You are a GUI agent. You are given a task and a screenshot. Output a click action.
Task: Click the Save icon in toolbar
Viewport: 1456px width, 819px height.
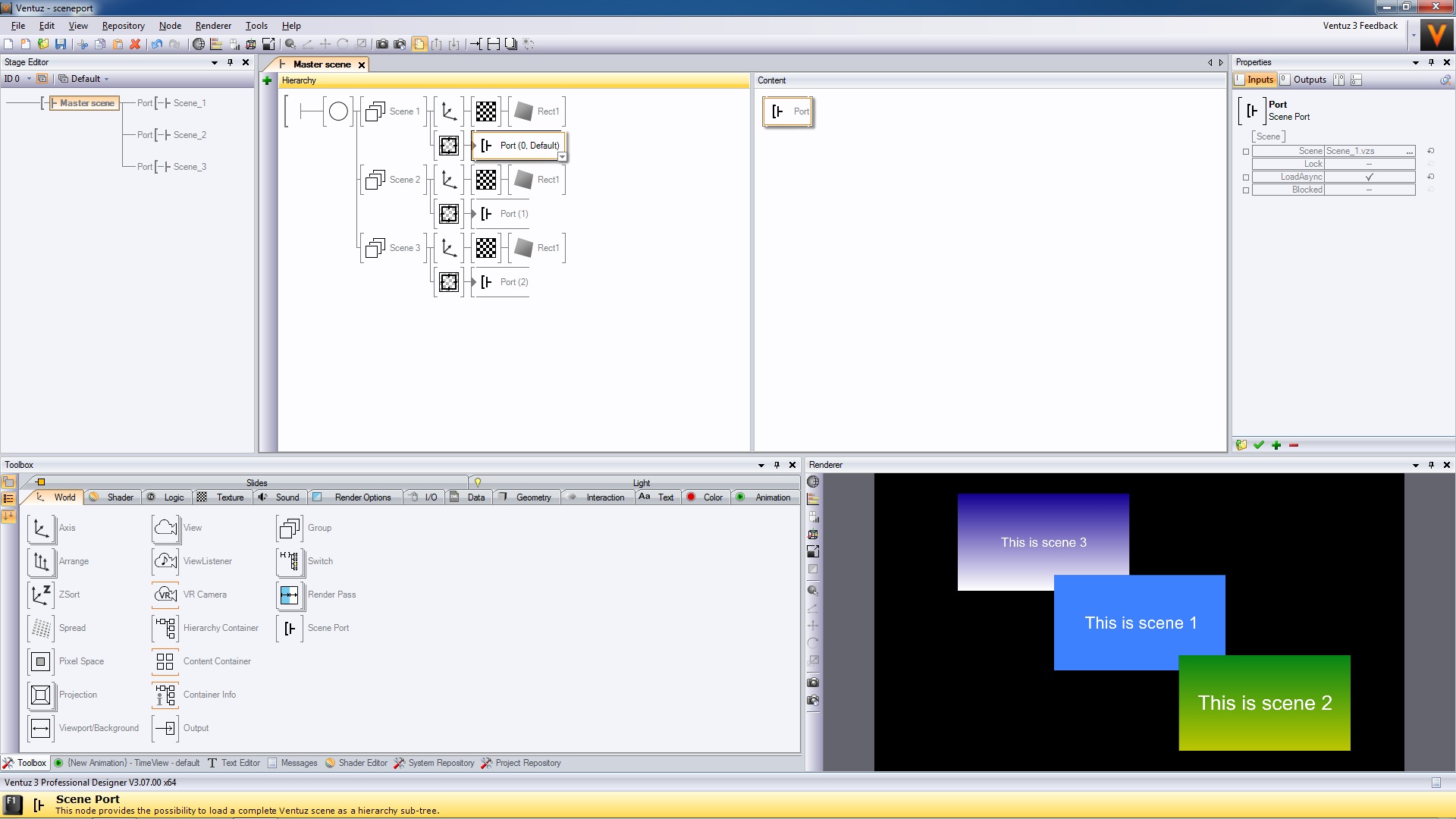tap(61, 44)
